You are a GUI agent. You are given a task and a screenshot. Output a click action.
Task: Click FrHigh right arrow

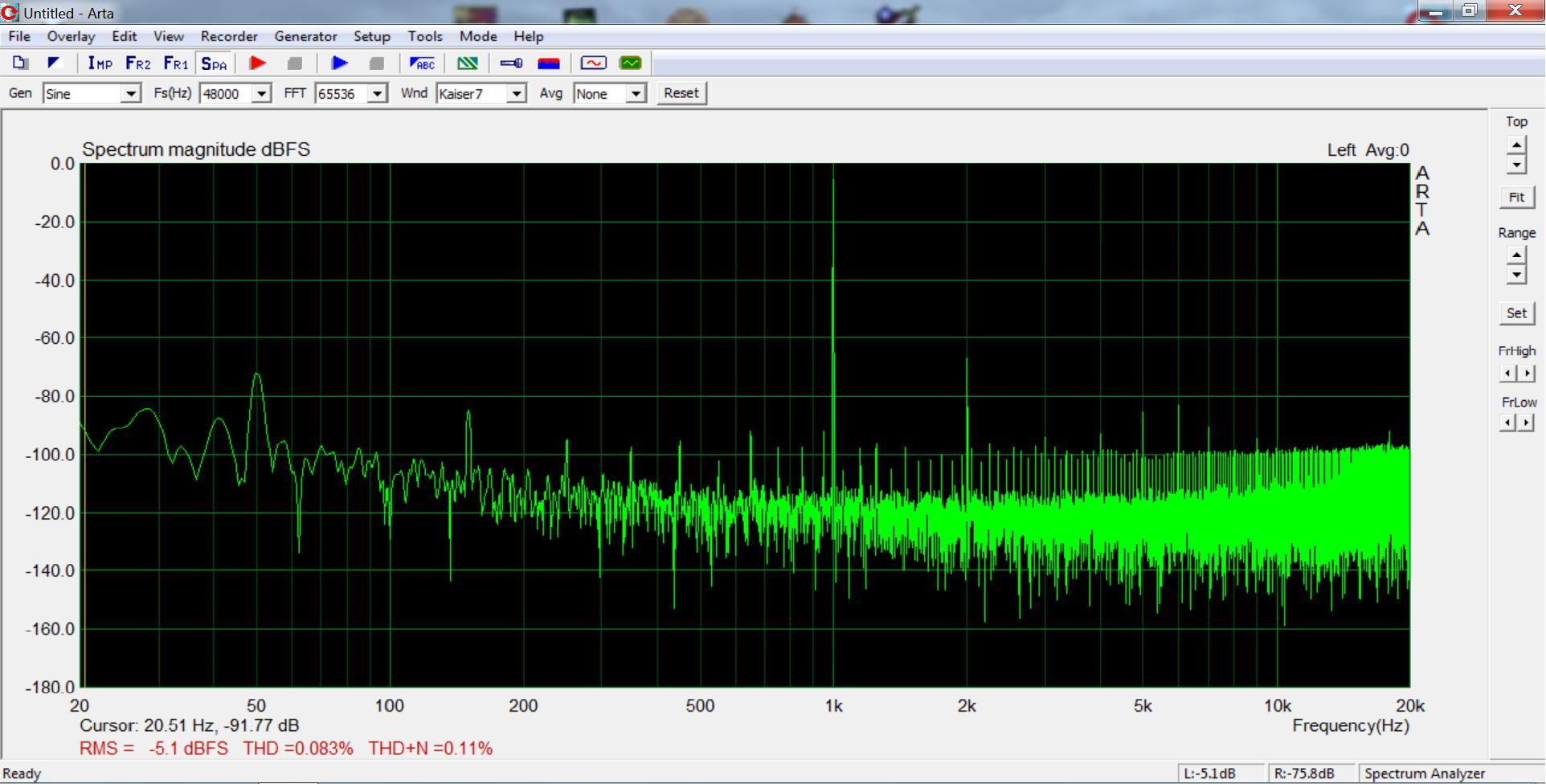(1527, 374)
